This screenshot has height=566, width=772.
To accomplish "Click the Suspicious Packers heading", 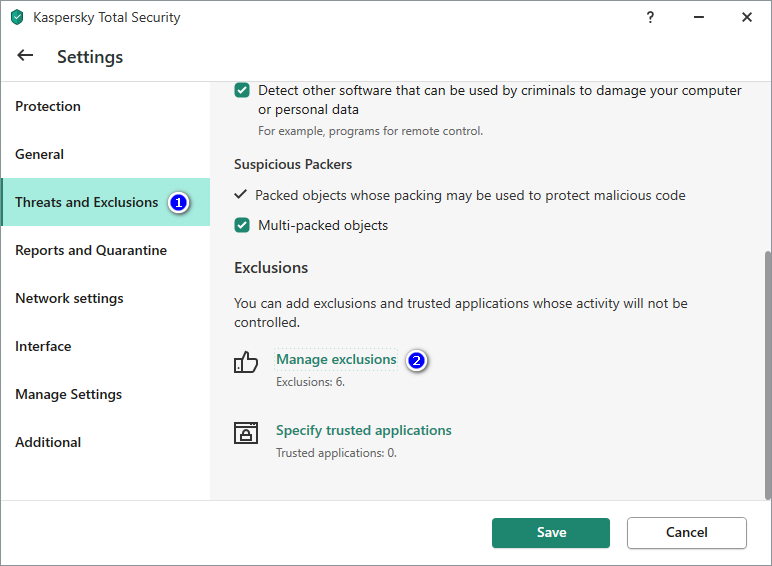I will [293, 164].
